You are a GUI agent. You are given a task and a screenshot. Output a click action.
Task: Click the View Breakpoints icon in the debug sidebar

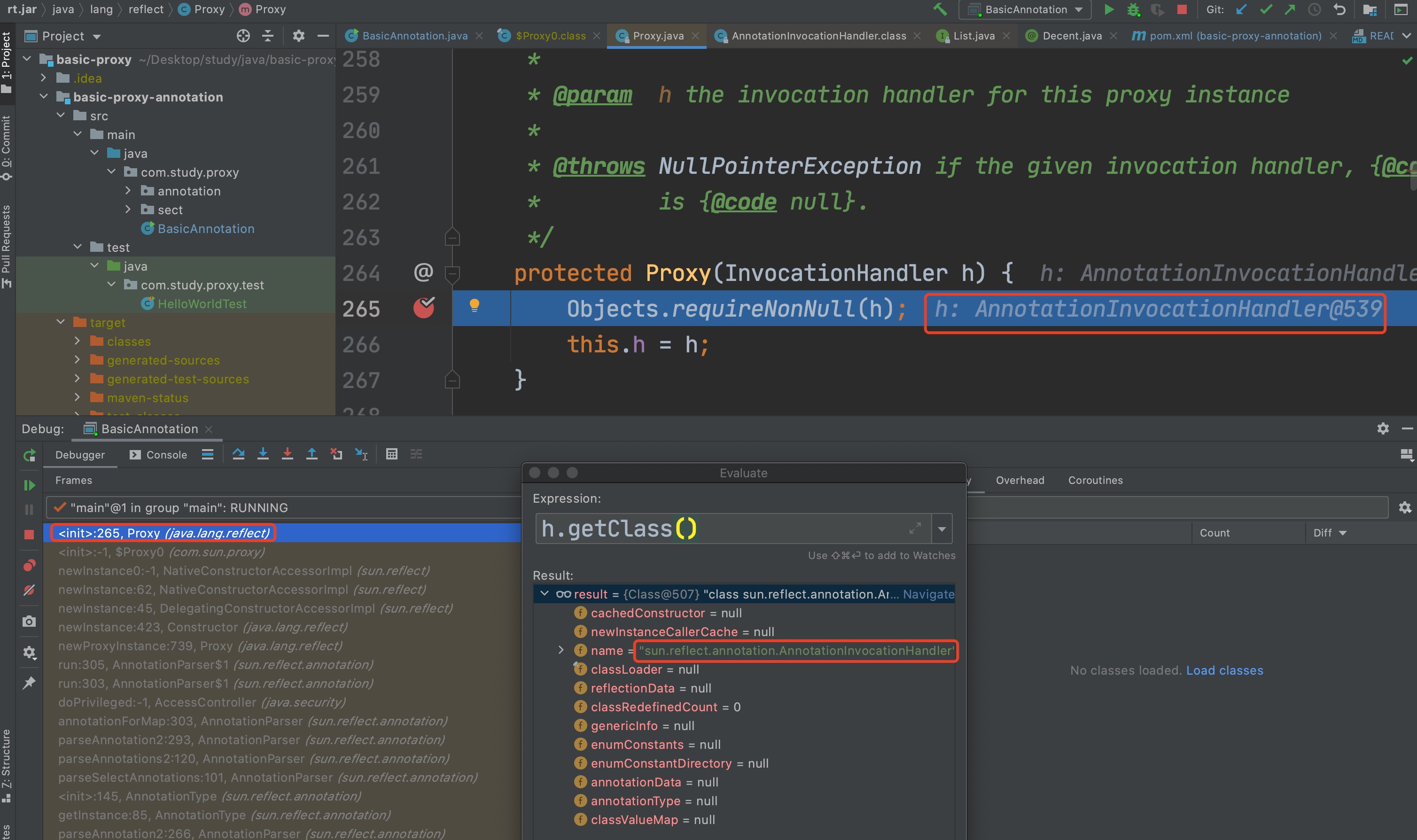pyautogui.click(x=30, y=565)
